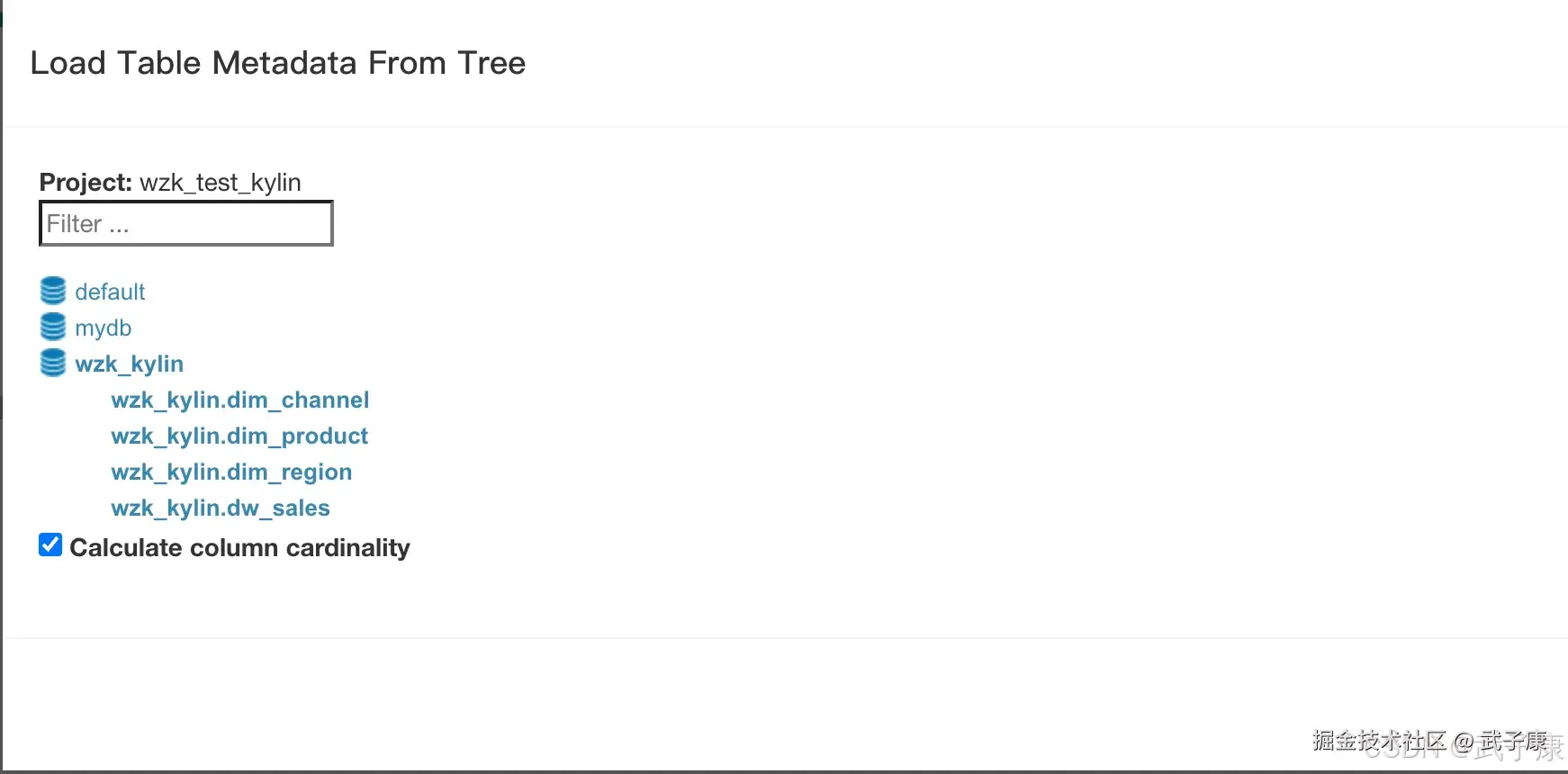Expand the mydb database node
Screen dimensions: 1568x774
[x=103, y=328]
